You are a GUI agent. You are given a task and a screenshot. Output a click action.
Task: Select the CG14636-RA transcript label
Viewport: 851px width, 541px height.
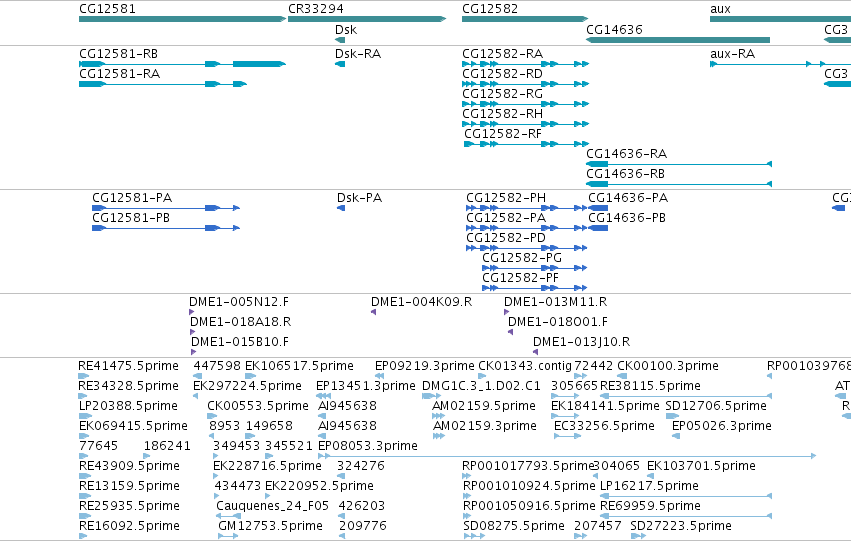tap(626, 154)
